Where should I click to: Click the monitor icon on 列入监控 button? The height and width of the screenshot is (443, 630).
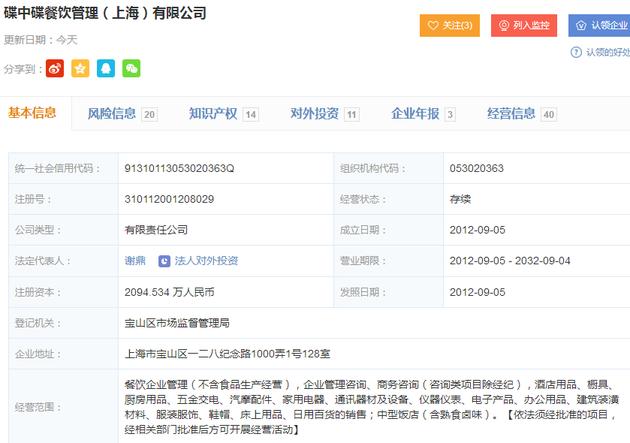tap(503, 25)
